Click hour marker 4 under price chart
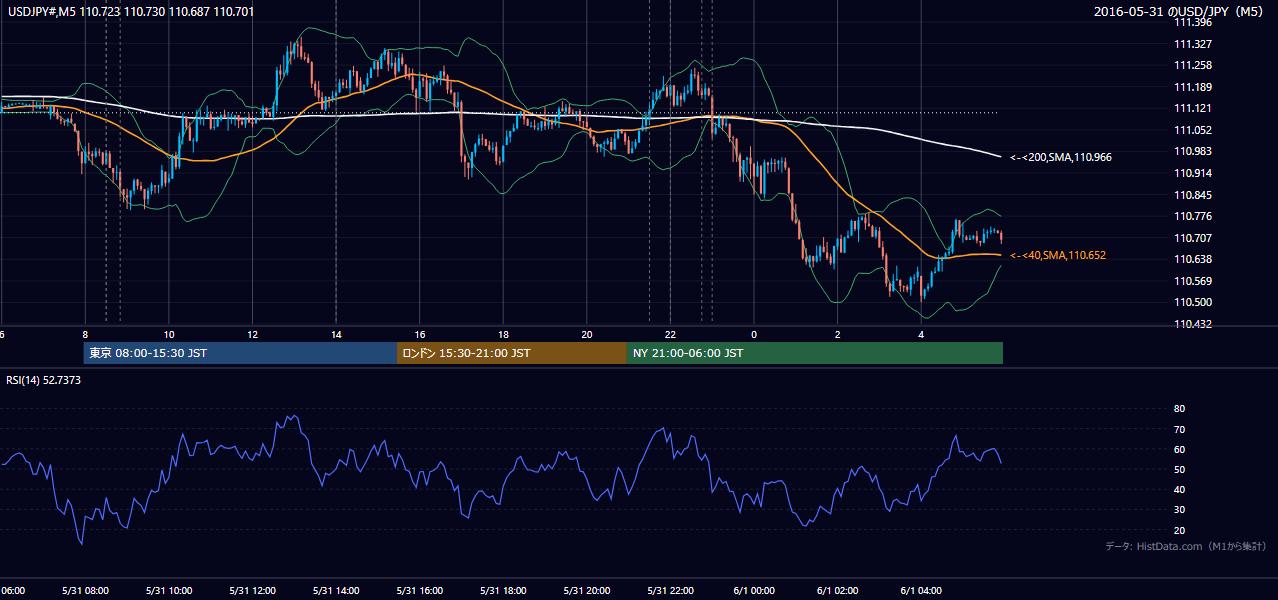Image resolution: width=1278 pixels, height=600 pixels. click(x=921, y=334)
